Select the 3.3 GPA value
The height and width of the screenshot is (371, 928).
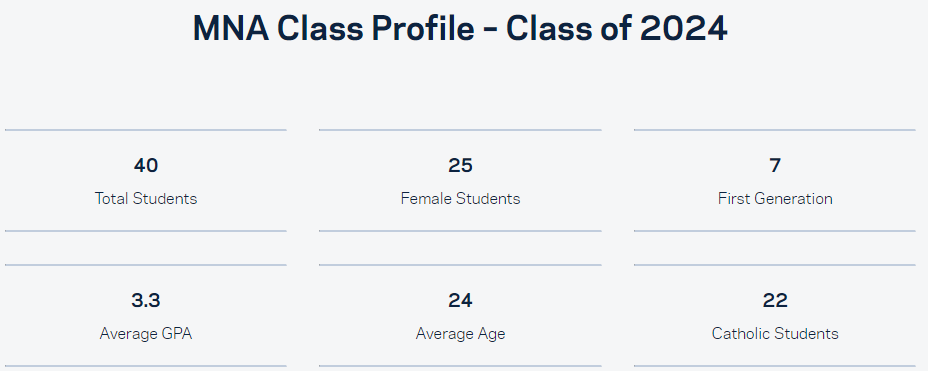coord(146,301)
